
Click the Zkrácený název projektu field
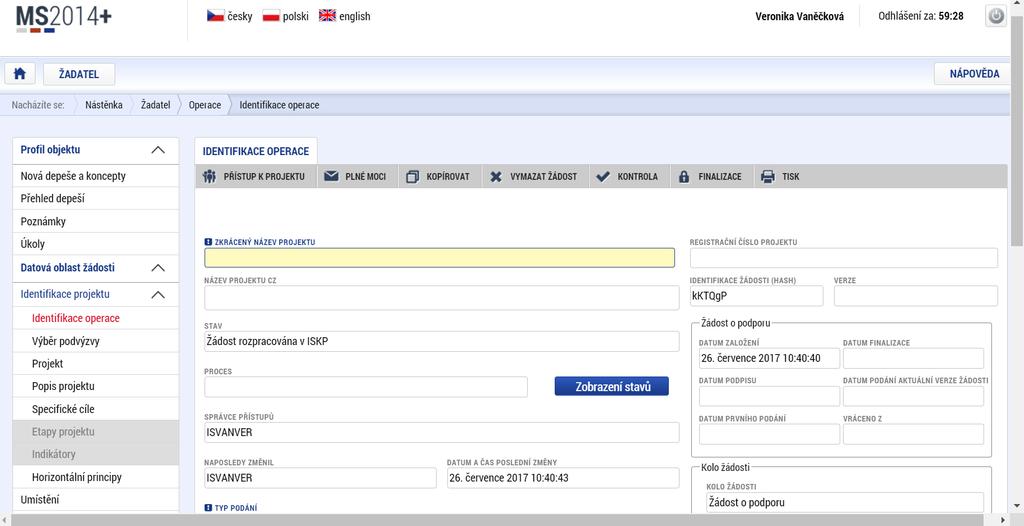click(x=440, y=258)
